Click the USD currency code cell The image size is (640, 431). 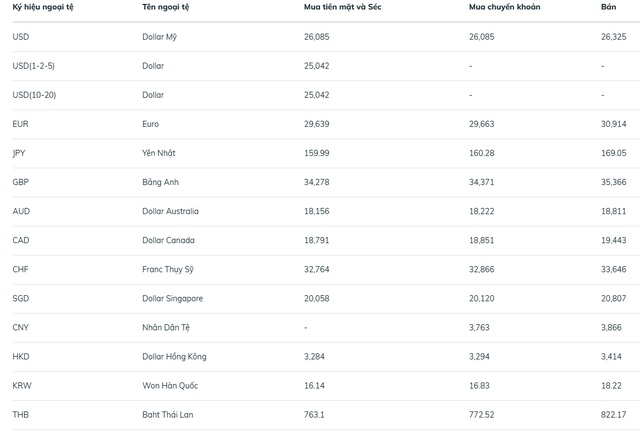(x=20, y=37)
